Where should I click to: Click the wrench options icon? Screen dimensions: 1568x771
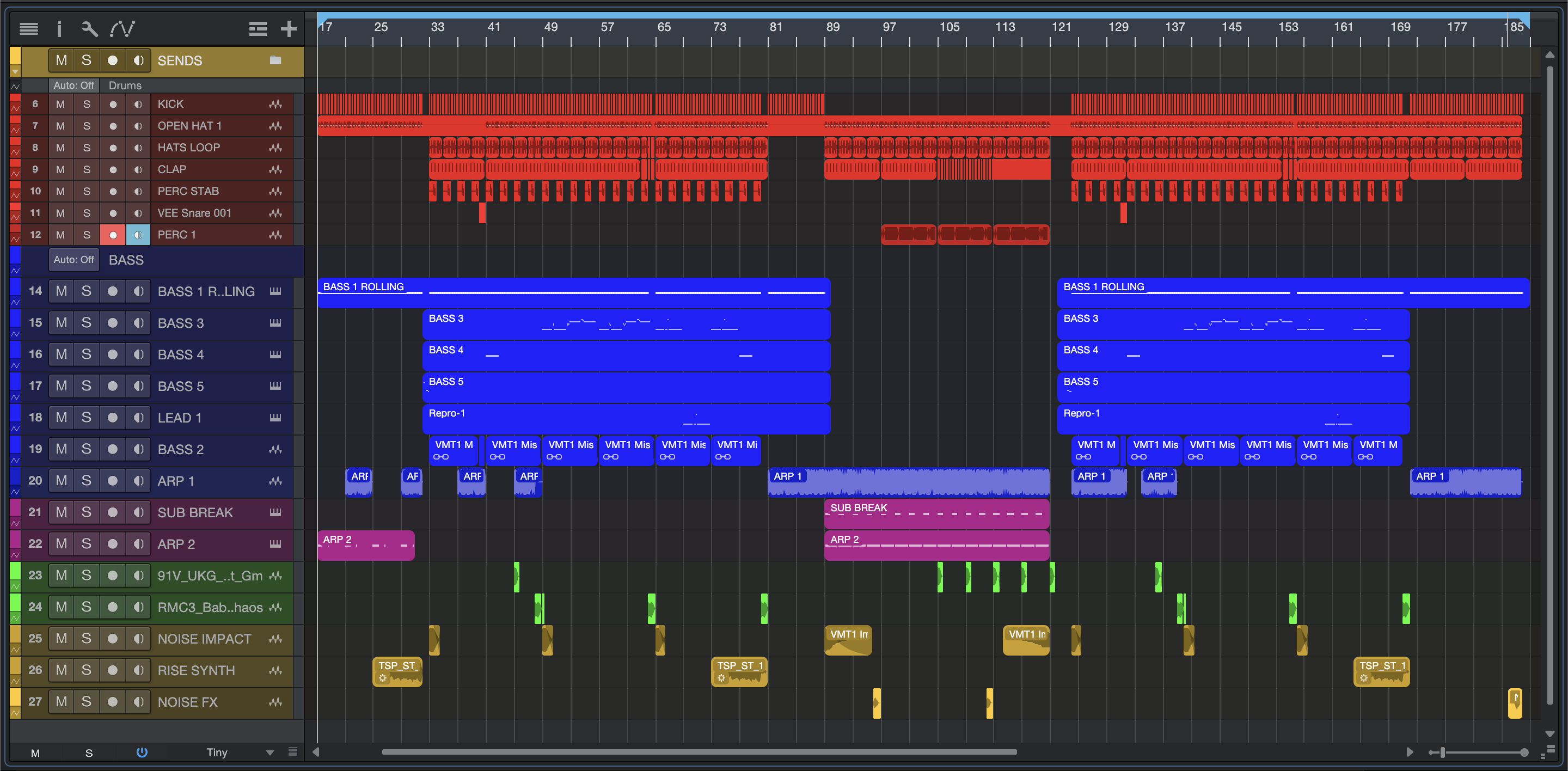click(89, 29)
